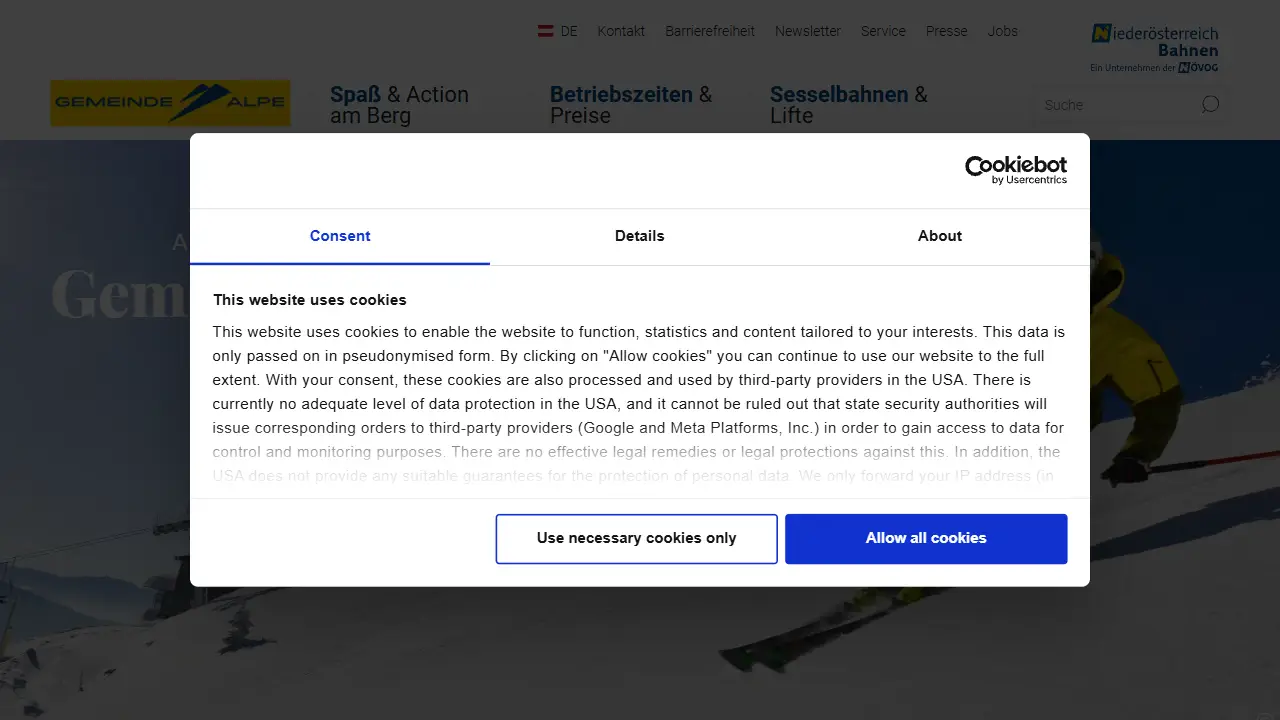Click 'This website uses cookies' heading

coord(310,300)
